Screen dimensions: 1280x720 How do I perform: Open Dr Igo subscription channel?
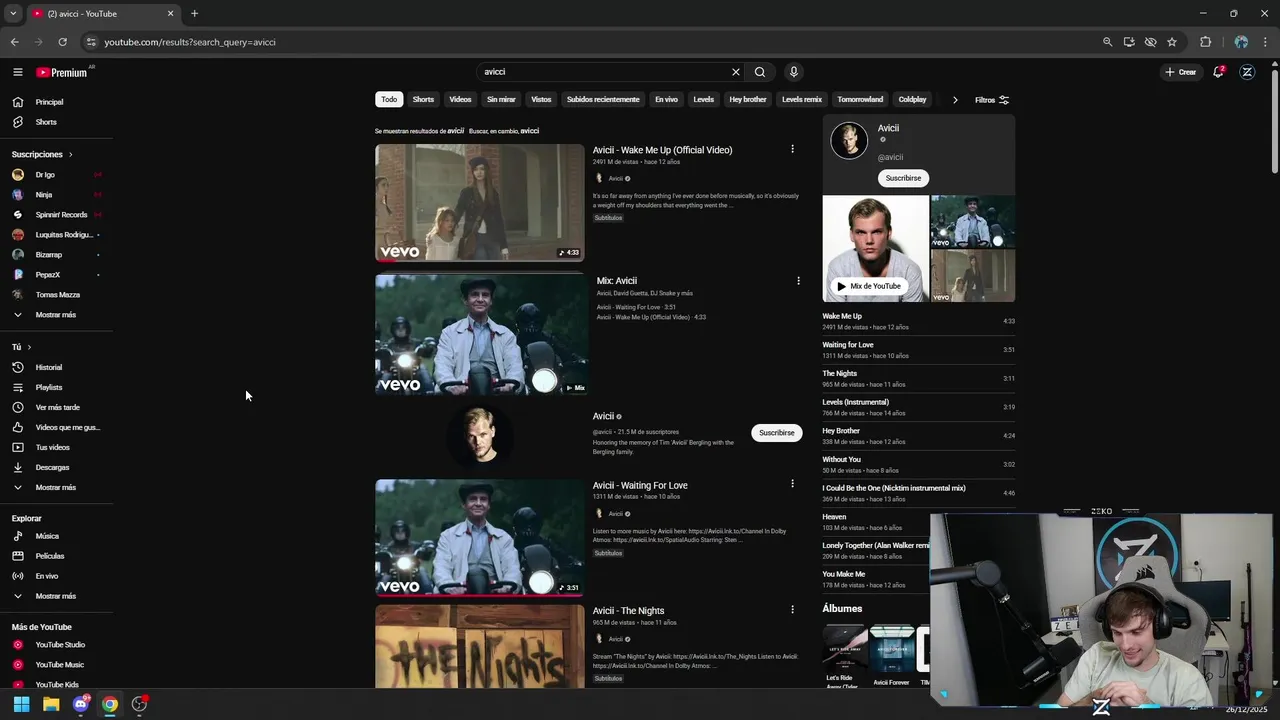pyautogui.click(x=45, y=175)
